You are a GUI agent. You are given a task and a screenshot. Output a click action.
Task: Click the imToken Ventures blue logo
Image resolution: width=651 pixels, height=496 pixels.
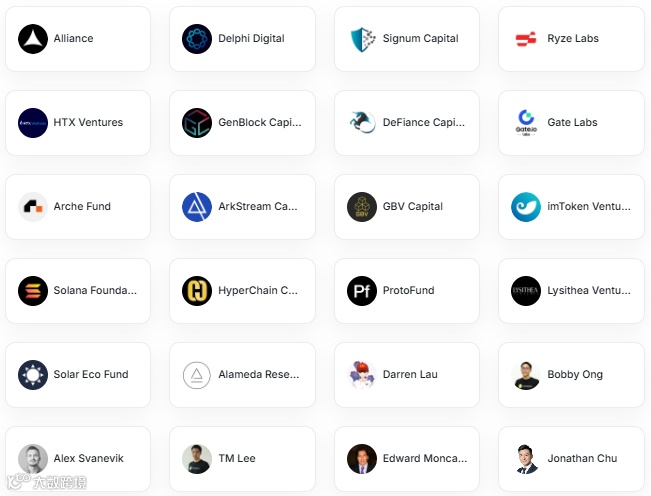(526, 207)
